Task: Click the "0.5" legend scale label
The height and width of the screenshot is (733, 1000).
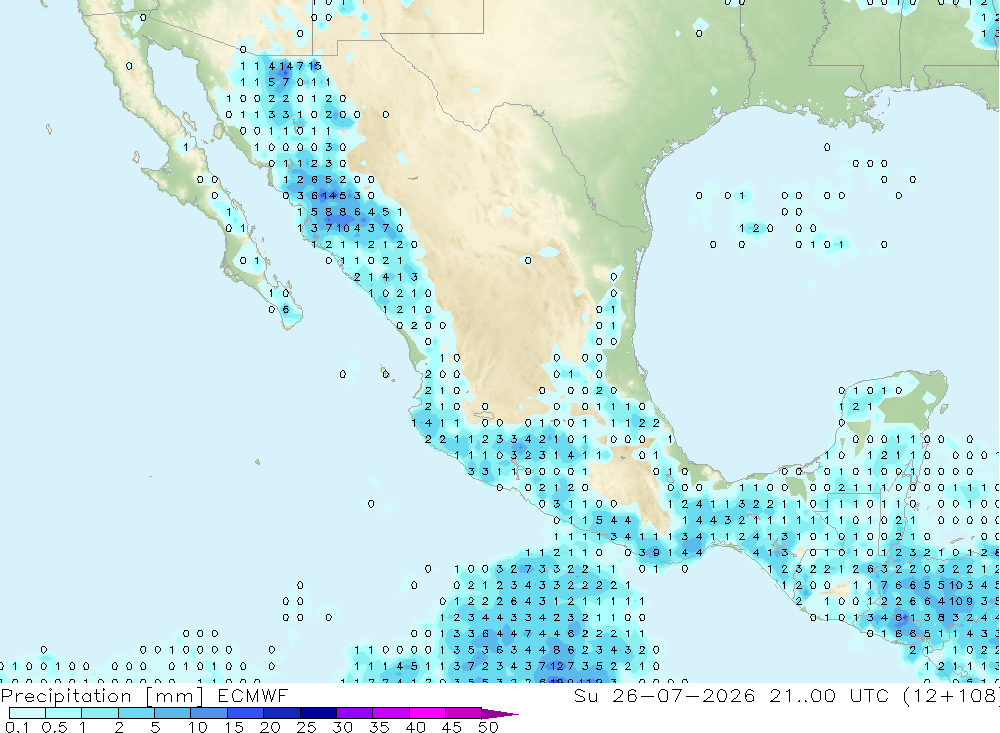Action: tap(54, 727)
